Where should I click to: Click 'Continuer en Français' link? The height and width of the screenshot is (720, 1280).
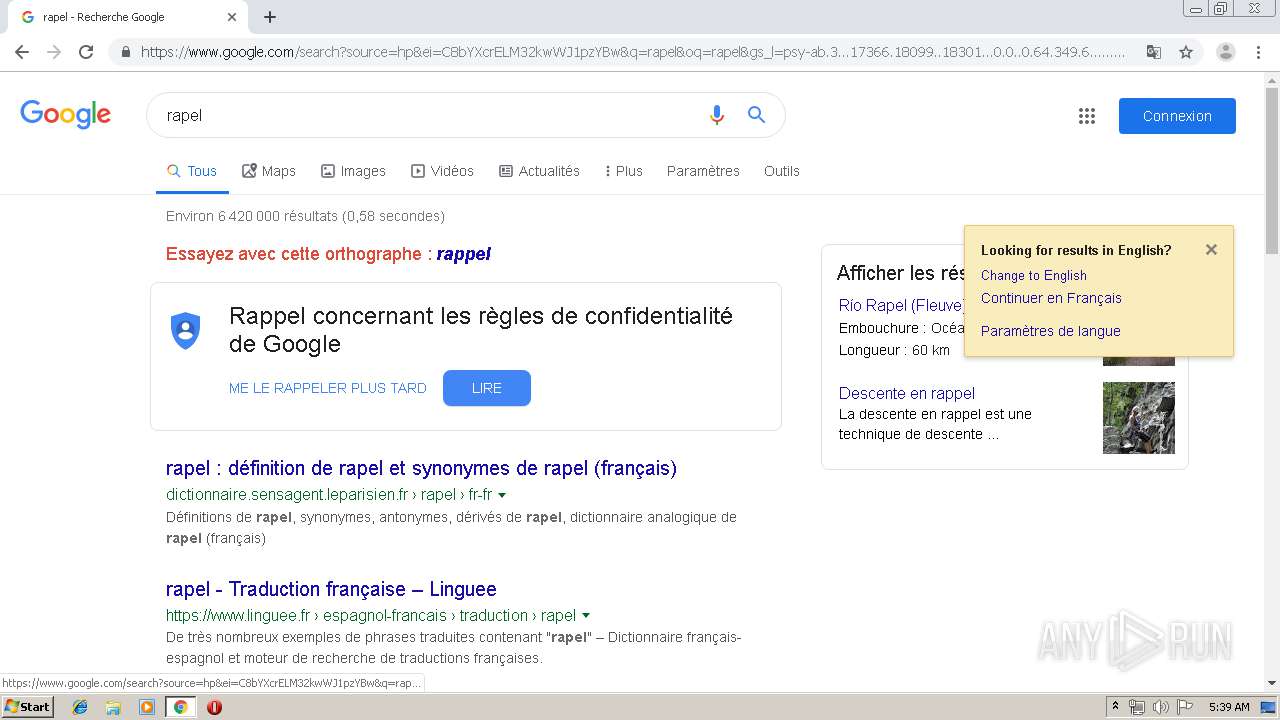[x=1051, y=298]
